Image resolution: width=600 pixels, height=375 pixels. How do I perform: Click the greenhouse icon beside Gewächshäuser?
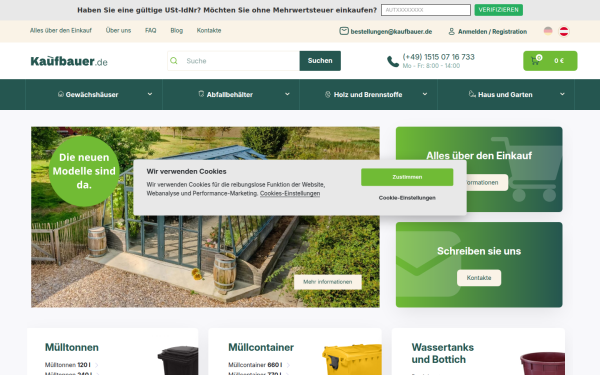pyautogui.click(x=61, y=94)
